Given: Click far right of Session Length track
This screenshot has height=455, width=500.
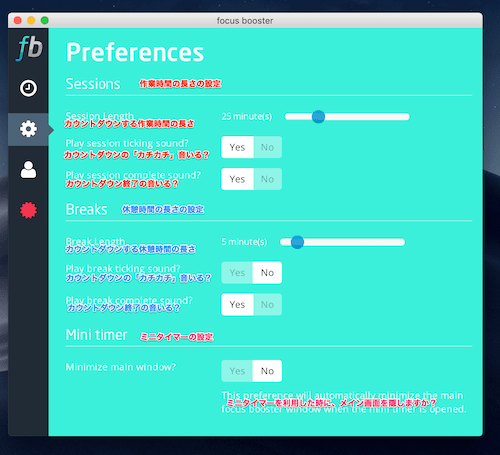Looking at the screenshot, I should [406, 117].
